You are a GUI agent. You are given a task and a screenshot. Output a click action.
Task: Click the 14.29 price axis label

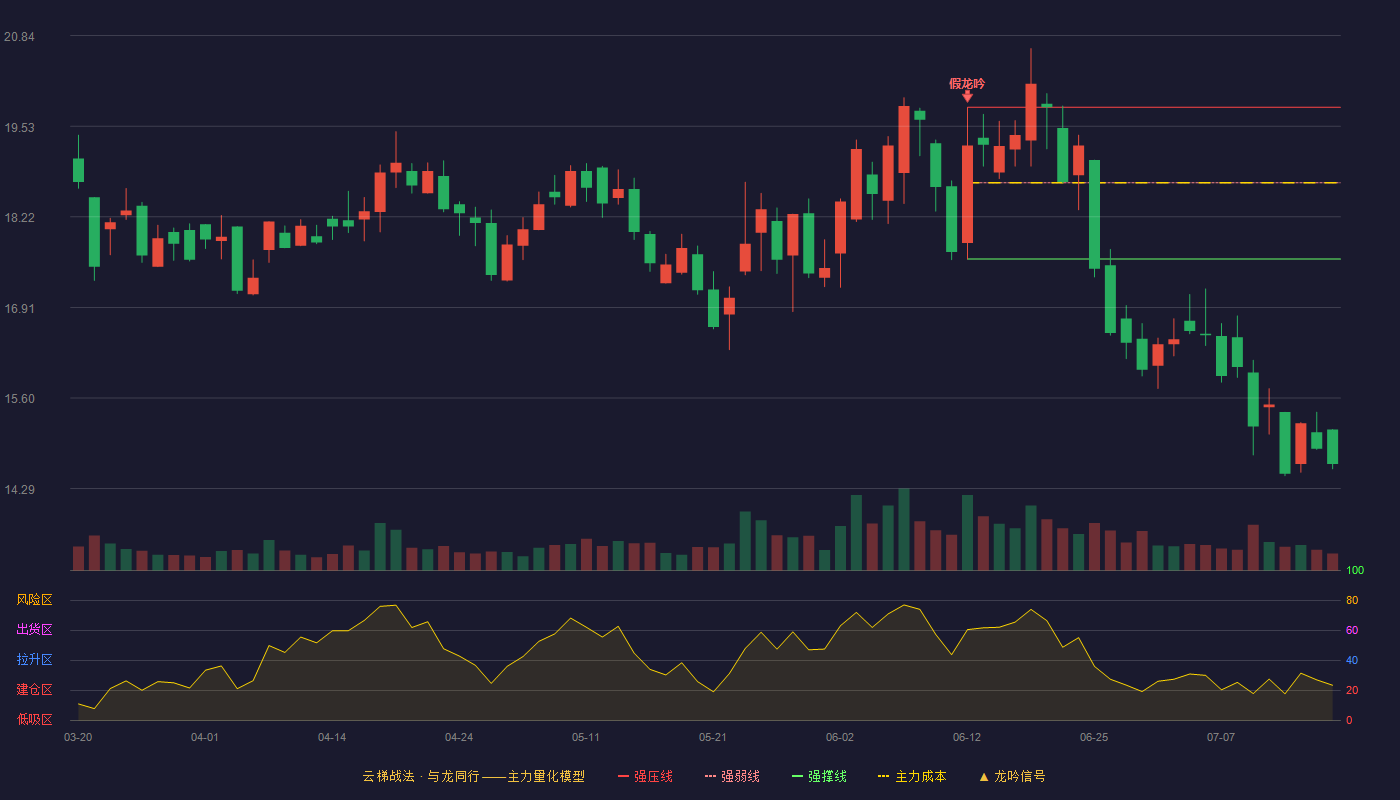19,490
